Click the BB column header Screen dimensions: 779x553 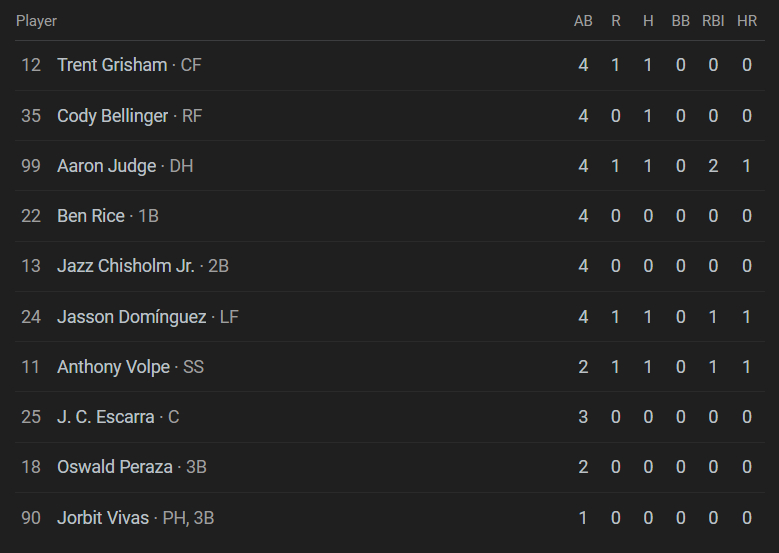(680, 21)
